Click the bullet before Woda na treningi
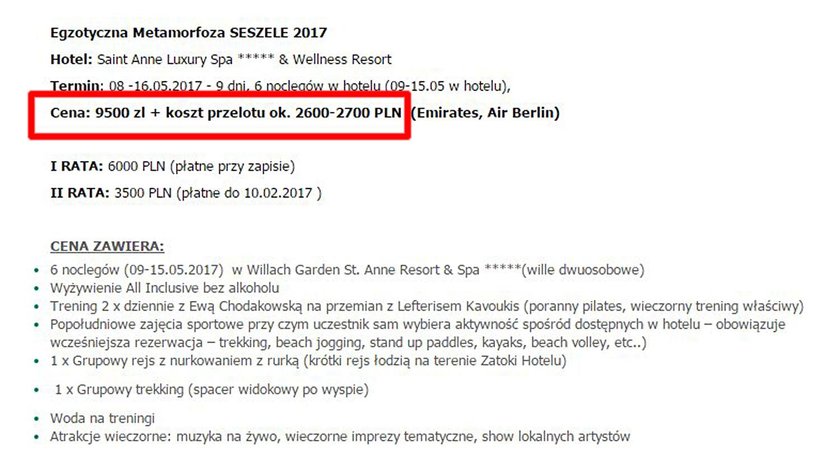 [36, 419]
